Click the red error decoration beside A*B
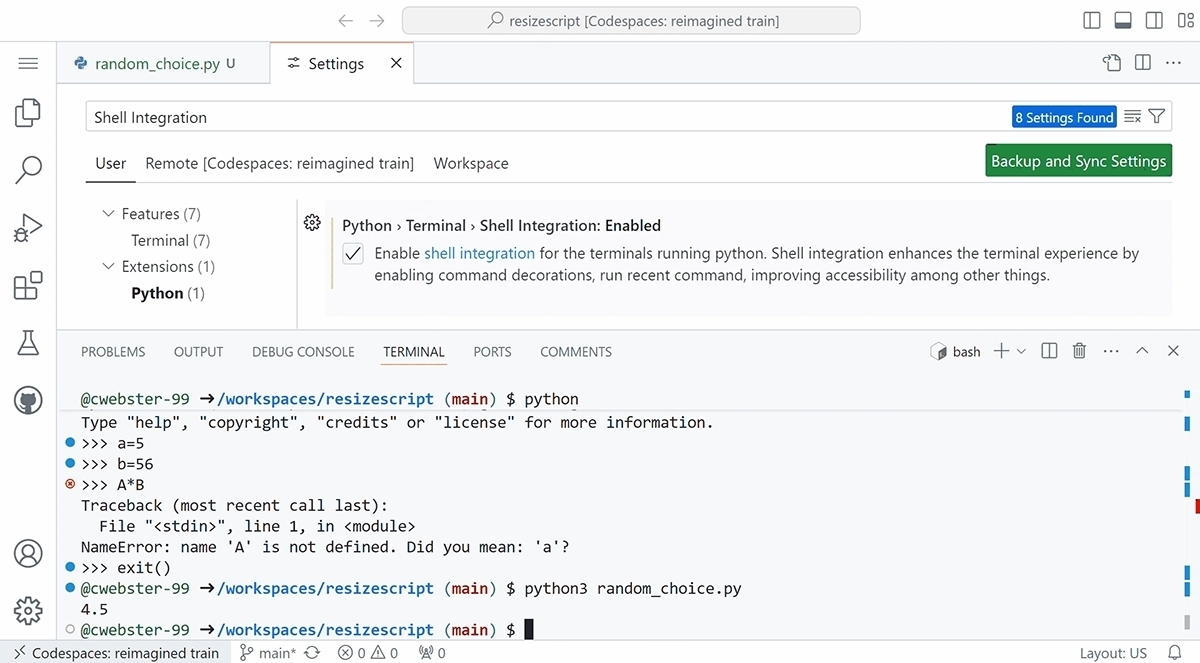Image resolution: width=1200 pixels, height=663 pixels. [x=70, y=484]
